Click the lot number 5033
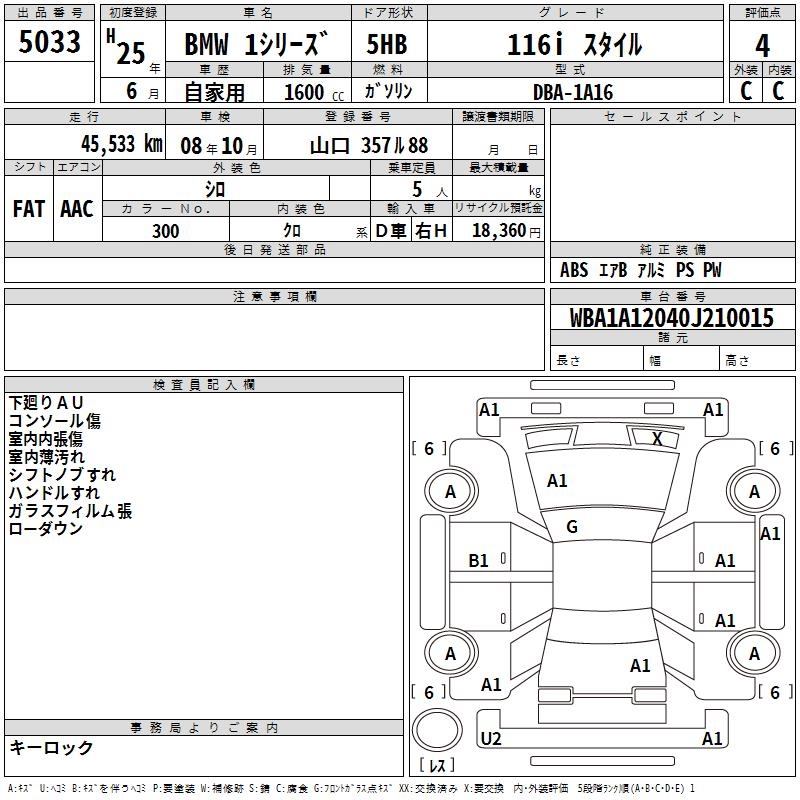Image resolution: width=800 pixels, height=800 pixels. [49, 43]
